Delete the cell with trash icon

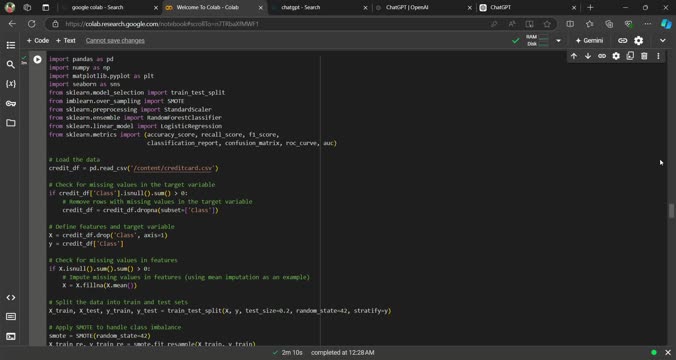coord(644,56)
